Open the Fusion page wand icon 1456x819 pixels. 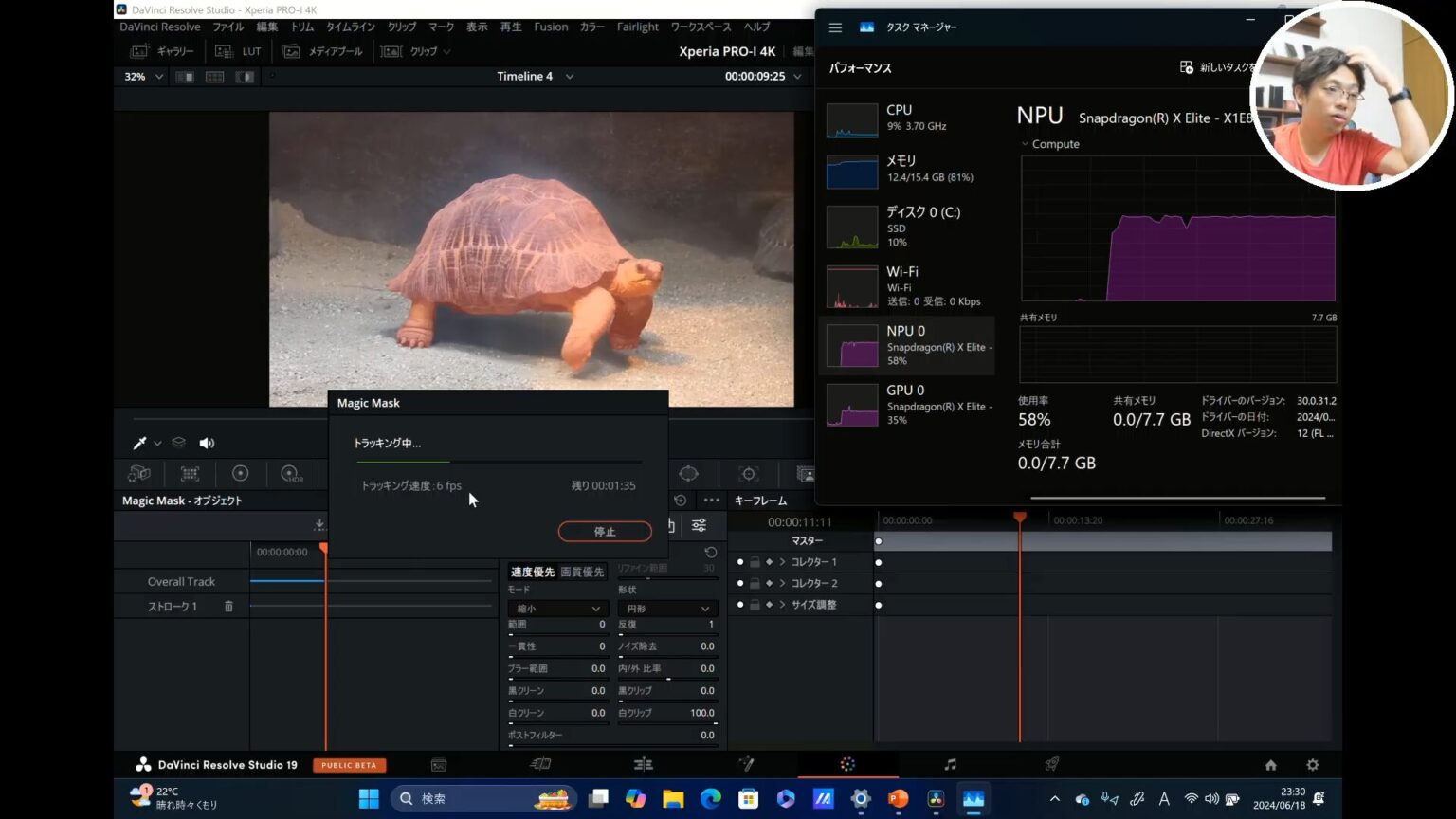pyautogui.click(x=746, y=765)
